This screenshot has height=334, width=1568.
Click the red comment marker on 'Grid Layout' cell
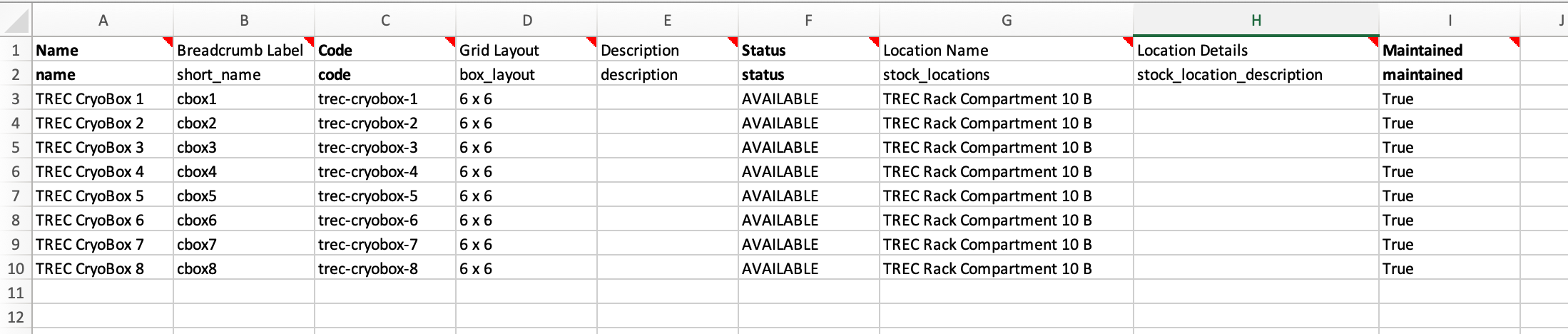click(592, 41)
